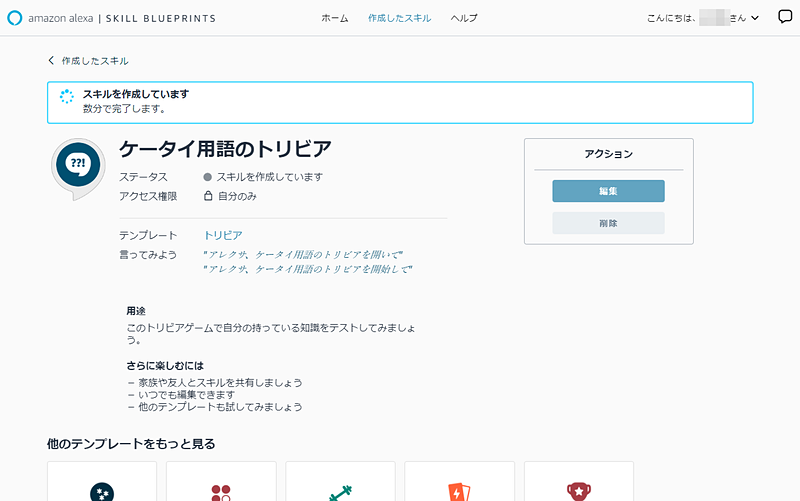Viewport: 800px width, 501px height.
Task: Click the スキルを作成しています banner heading
Action: coord(136,94)
